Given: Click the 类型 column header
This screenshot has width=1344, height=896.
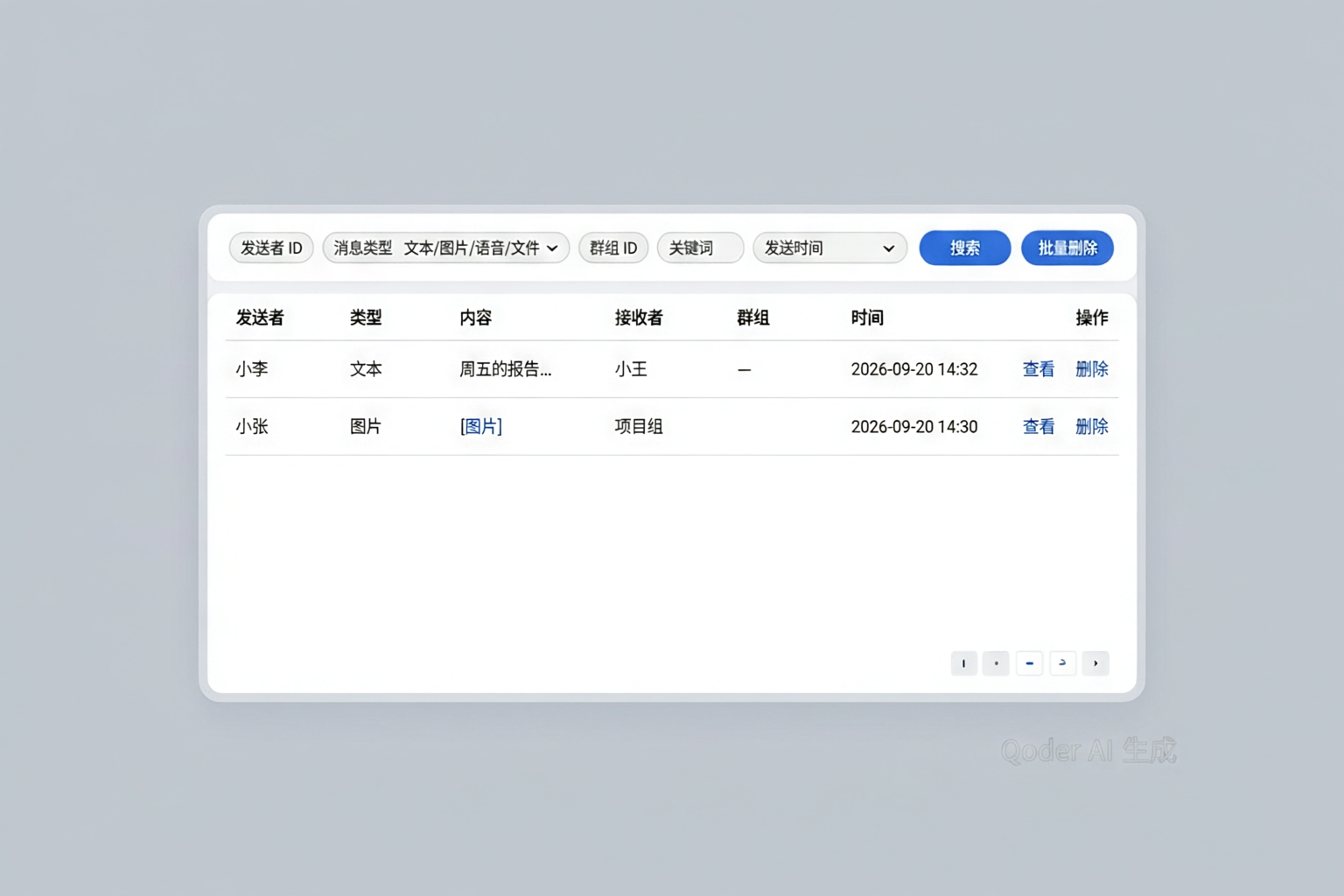Looking at the screenshot, I should click(x=366, y=318).
